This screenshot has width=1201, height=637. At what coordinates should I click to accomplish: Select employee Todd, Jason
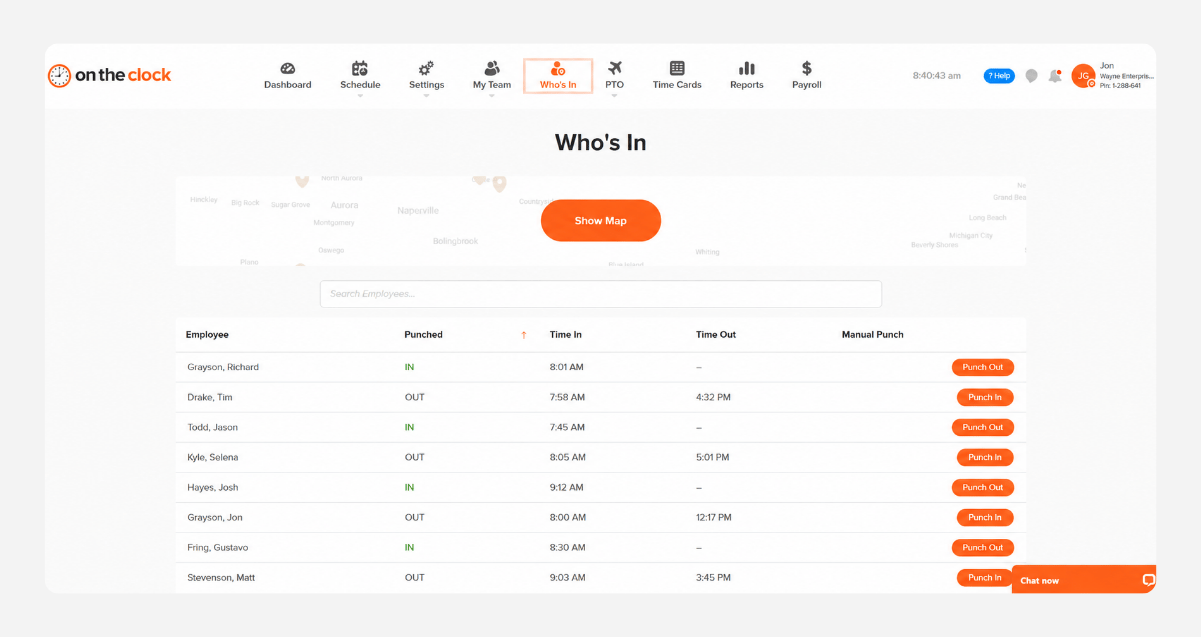pyautogui.click(x=212, y=427)
